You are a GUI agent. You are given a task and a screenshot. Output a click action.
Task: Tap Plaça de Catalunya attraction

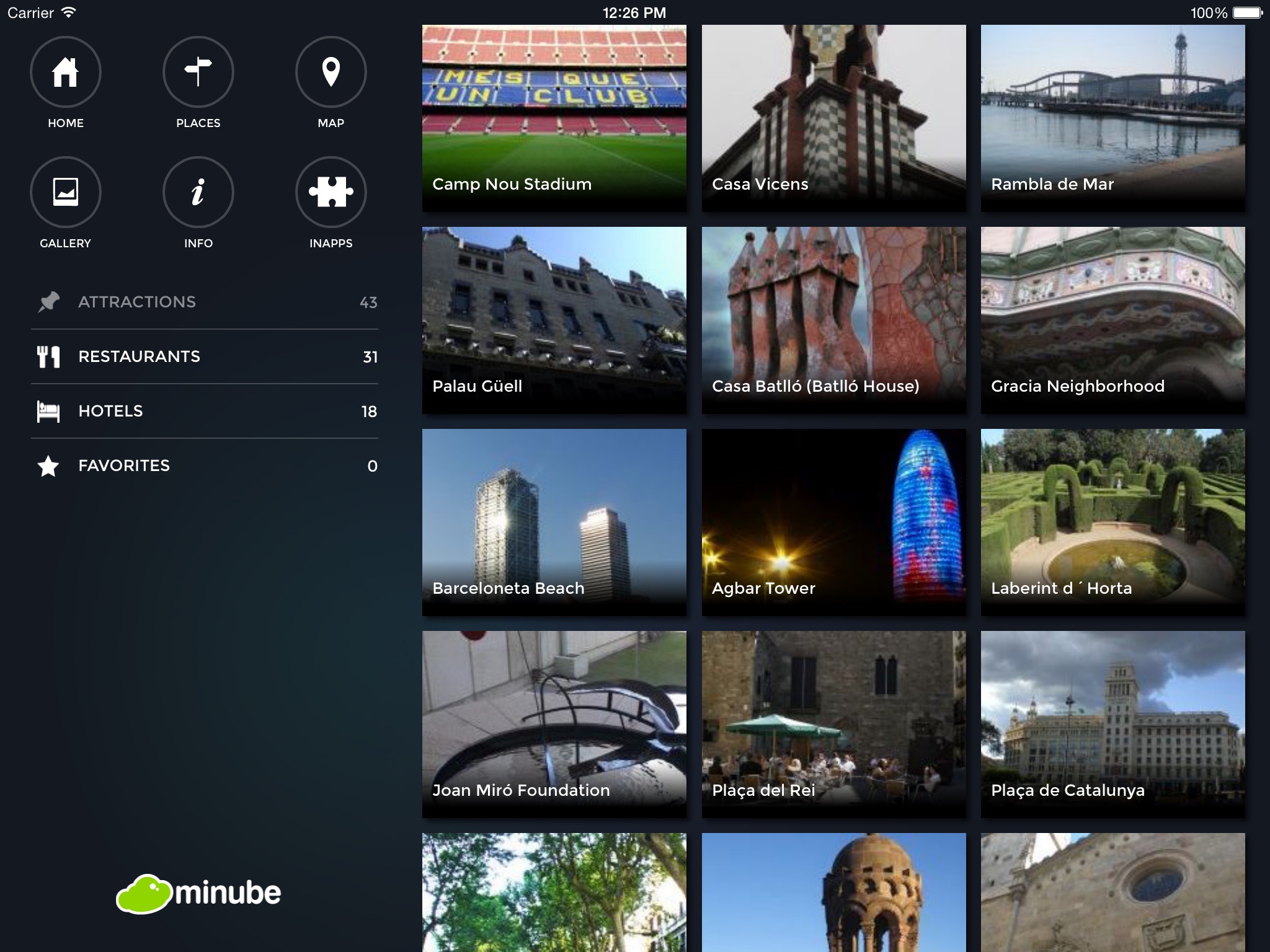click(1112, 724)
